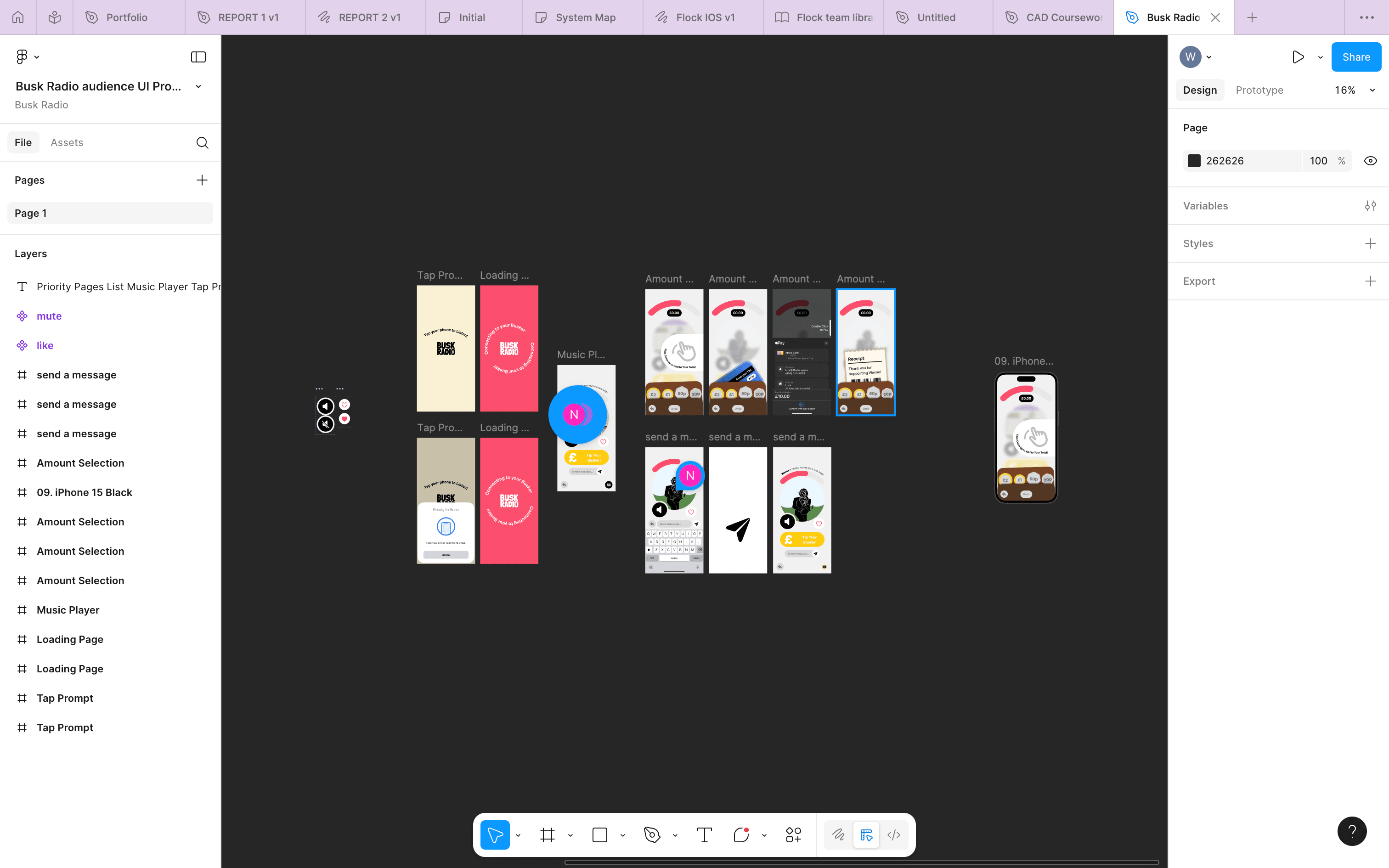Image resolution: width=1389 pixels, height=868 pixels.
Task: Click the Share button
Action: coord(1356,57)
